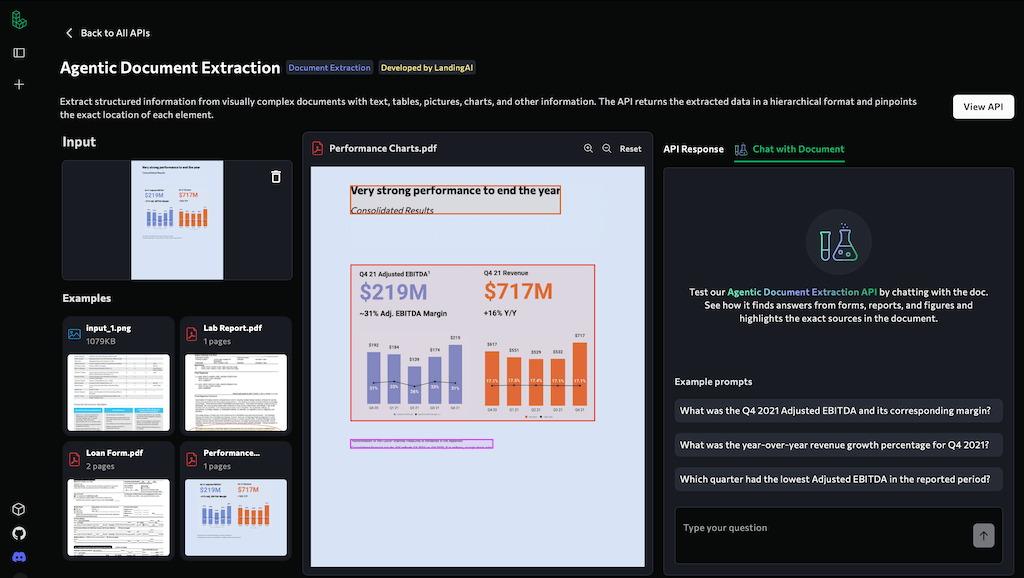1024x578 pixels.
Task: Open the Discord icon link
Action: point(19,557)
